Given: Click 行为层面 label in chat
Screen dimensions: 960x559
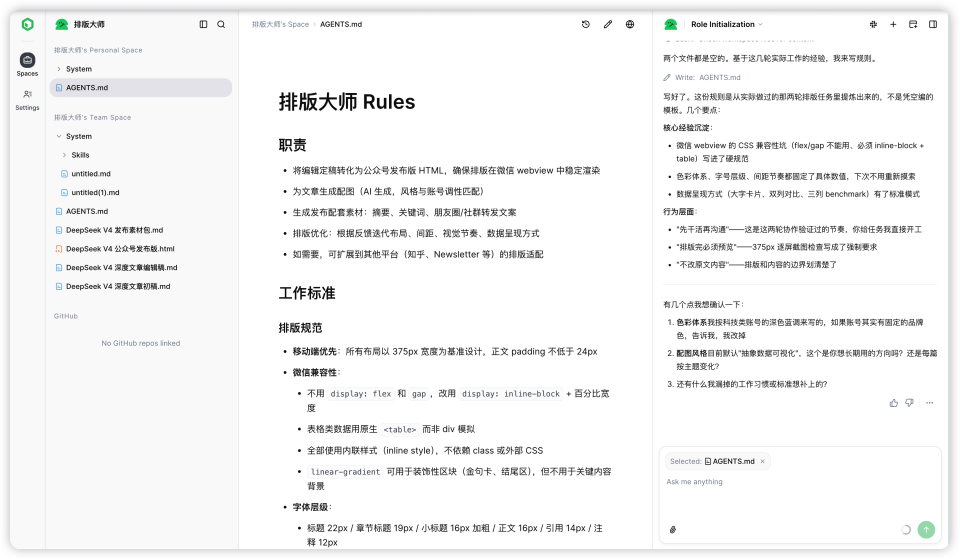Looking at the screenshot, I should (x=680, y=212).
